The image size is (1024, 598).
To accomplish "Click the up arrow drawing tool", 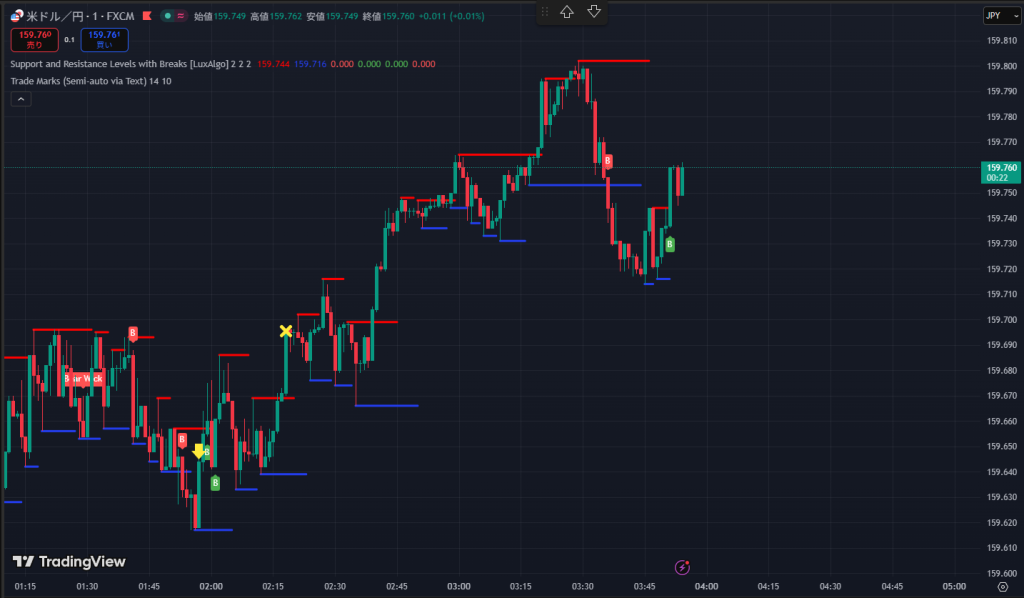I will 567,12.
